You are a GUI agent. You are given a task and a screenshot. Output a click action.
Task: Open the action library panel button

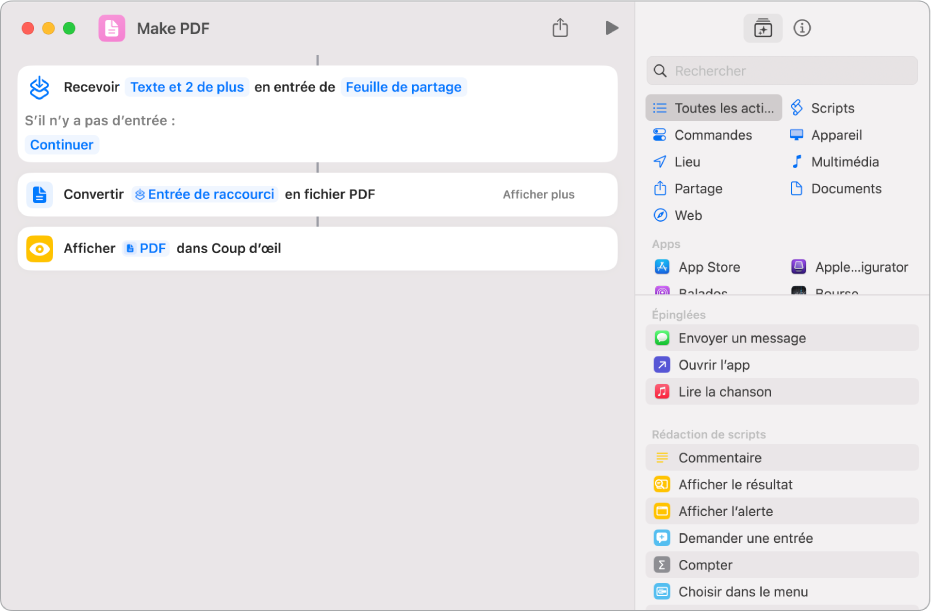click(762, 28)
